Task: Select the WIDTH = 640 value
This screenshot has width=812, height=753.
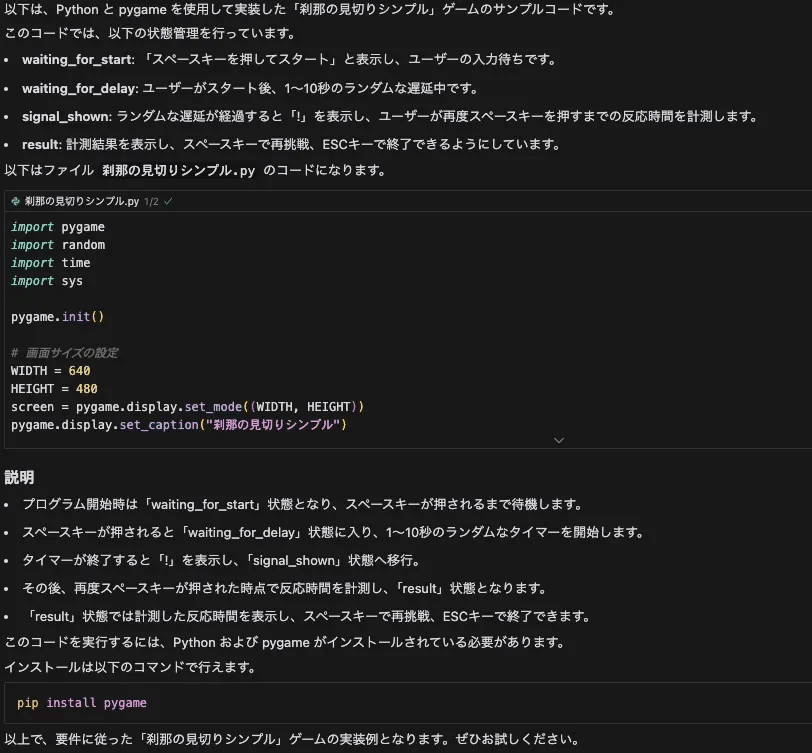Action: (79, 370)
